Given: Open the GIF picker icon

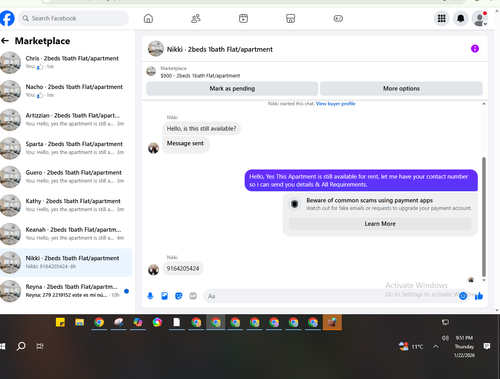Looking at the screenshot, I should pyautogui.click(x=193, y=296).
